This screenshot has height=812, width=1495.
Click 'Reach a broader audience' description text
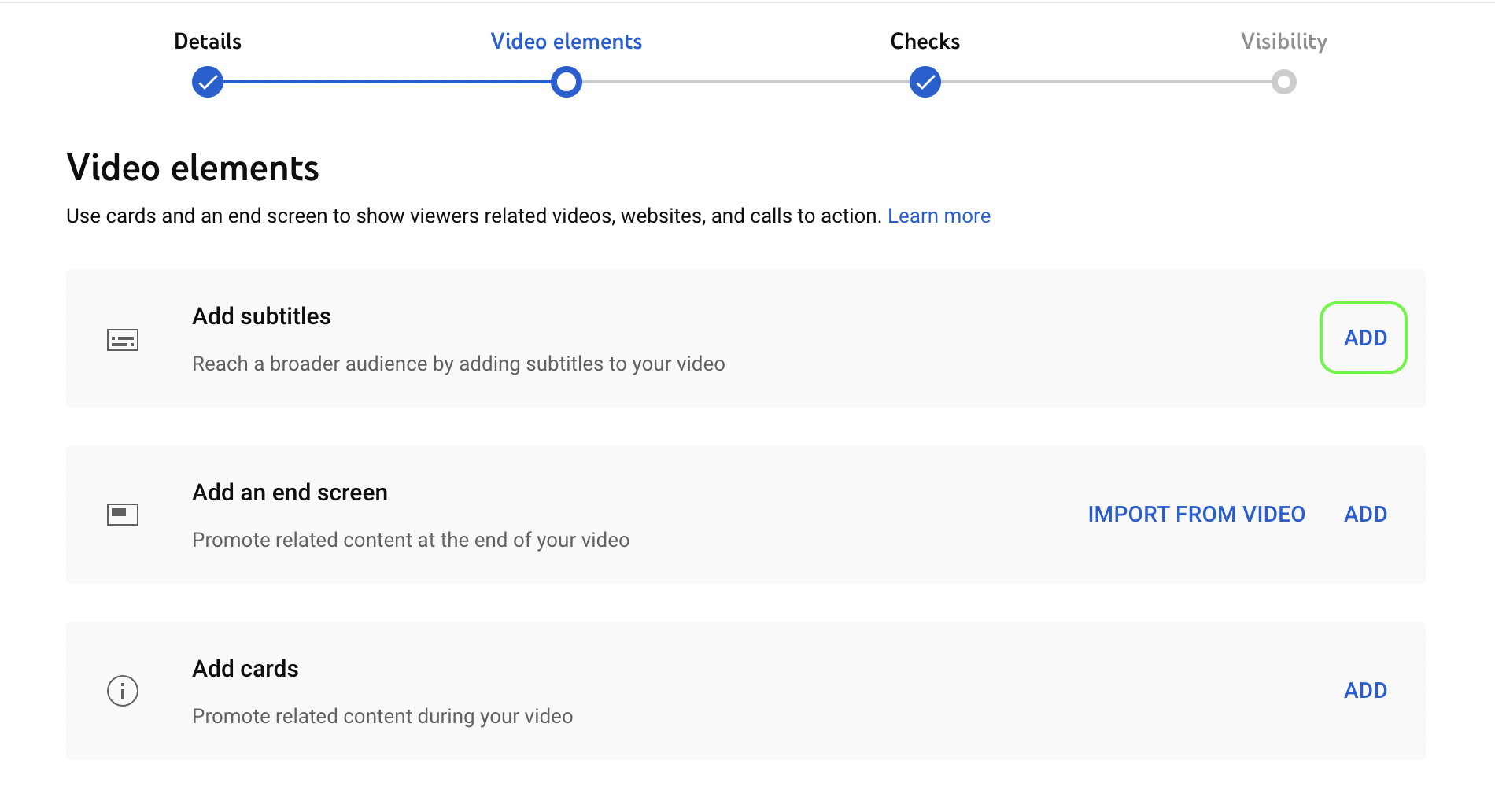point(459,364)
